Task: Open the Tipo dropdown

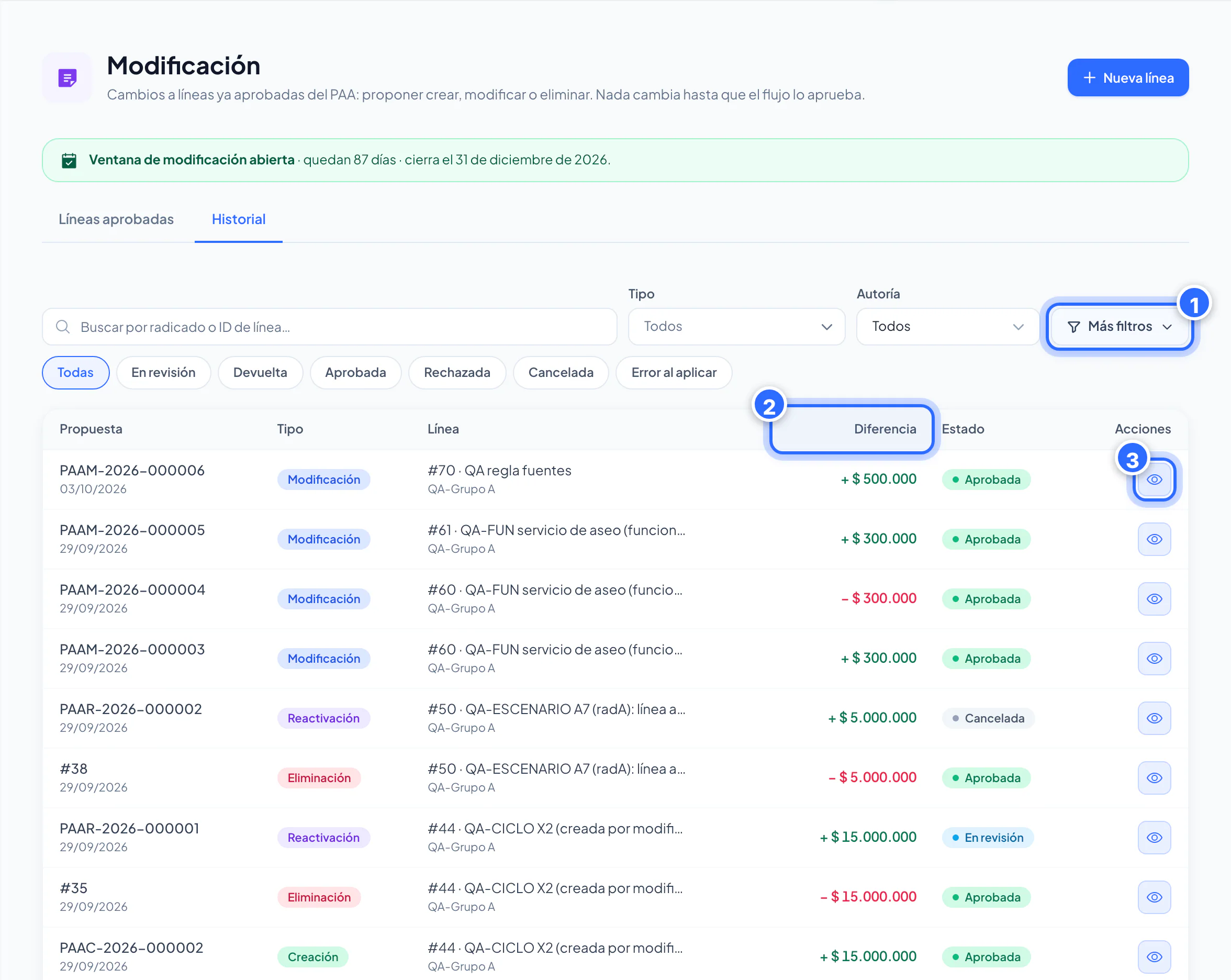Action: (736, 327)
